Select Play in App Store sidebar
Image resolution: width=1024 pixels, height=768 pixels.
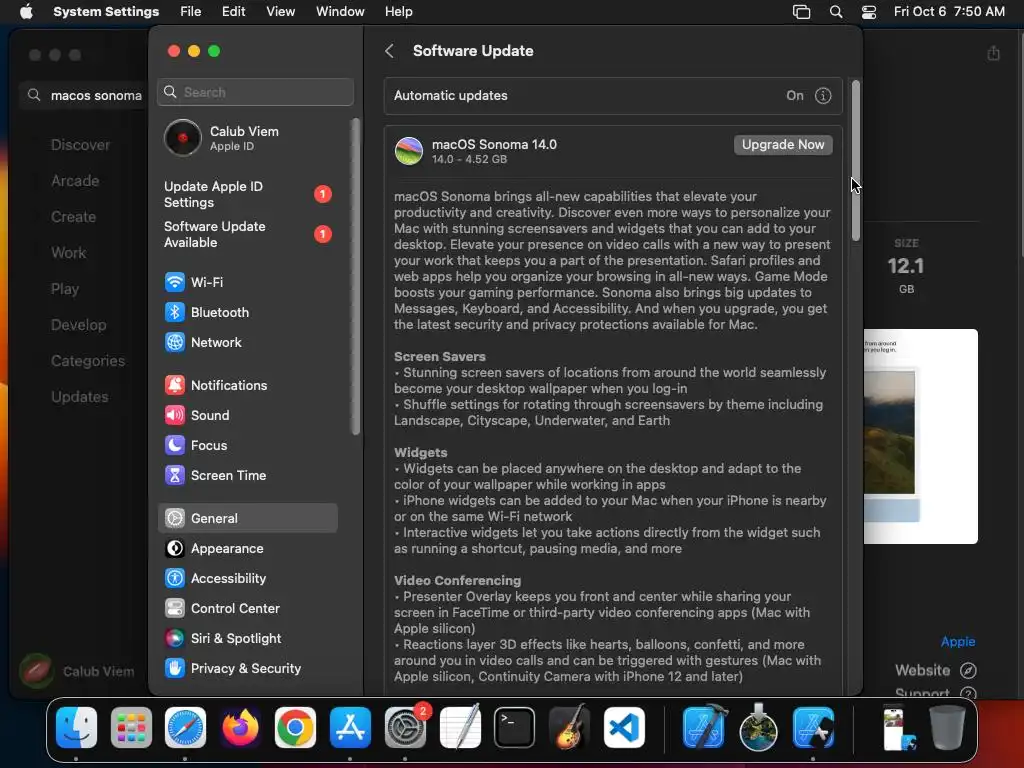pyautogui.click(x=65, y=289)
